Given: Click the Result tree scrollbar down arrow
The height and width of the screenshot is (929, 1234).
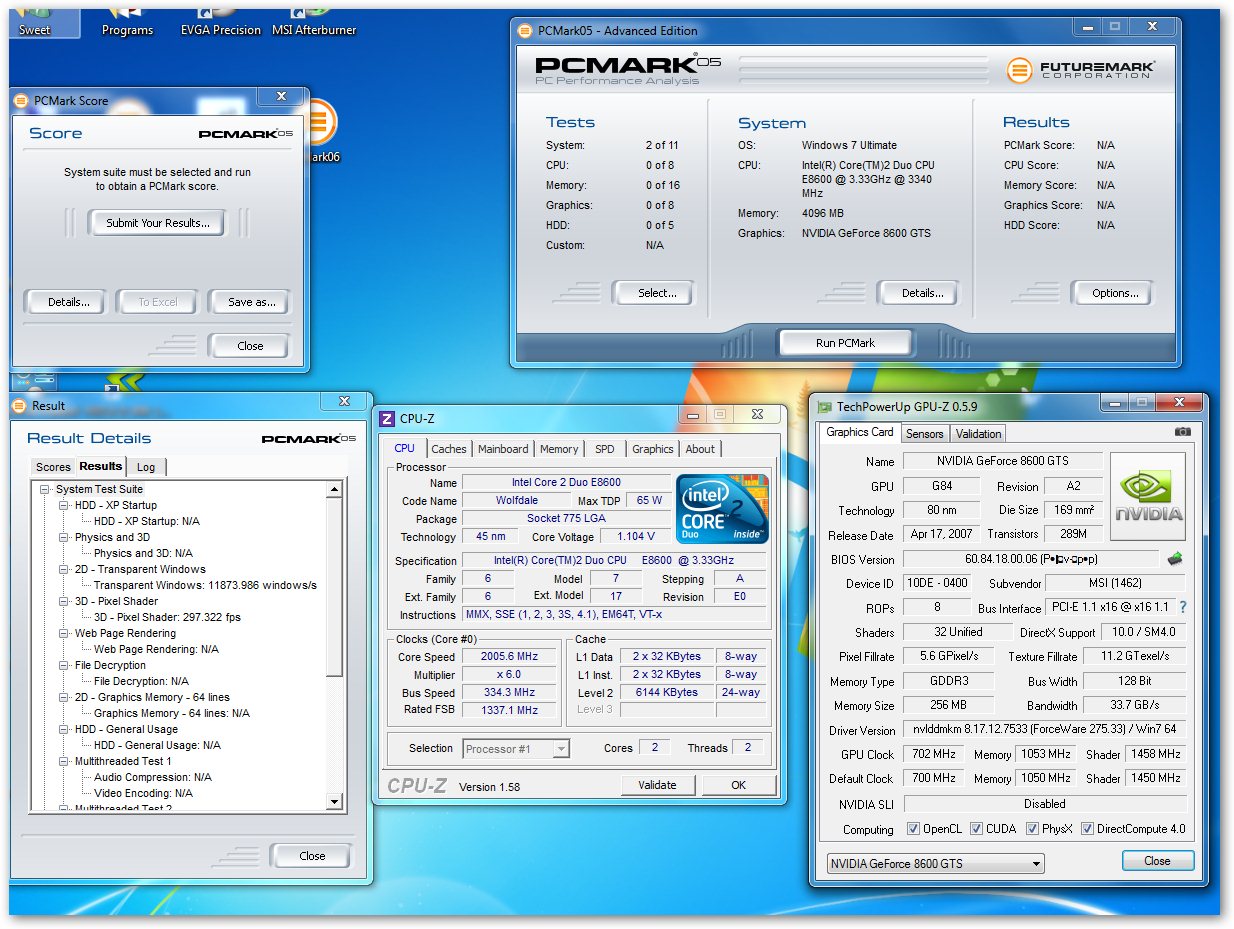Looking at the screenshot, I should click(x=336, y=801).
